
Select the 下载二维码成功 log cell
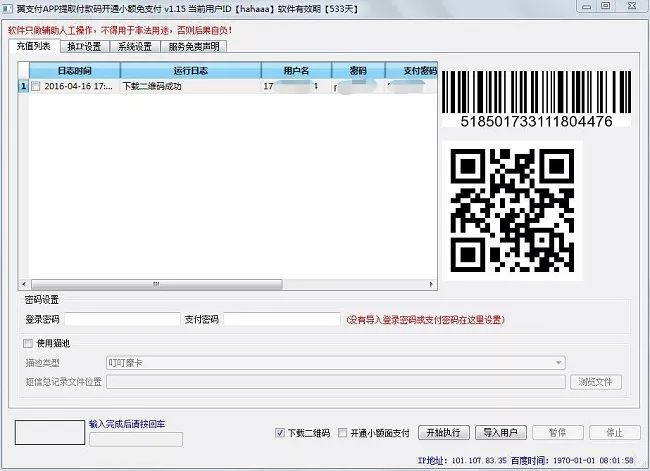click(x=191, y=86)
